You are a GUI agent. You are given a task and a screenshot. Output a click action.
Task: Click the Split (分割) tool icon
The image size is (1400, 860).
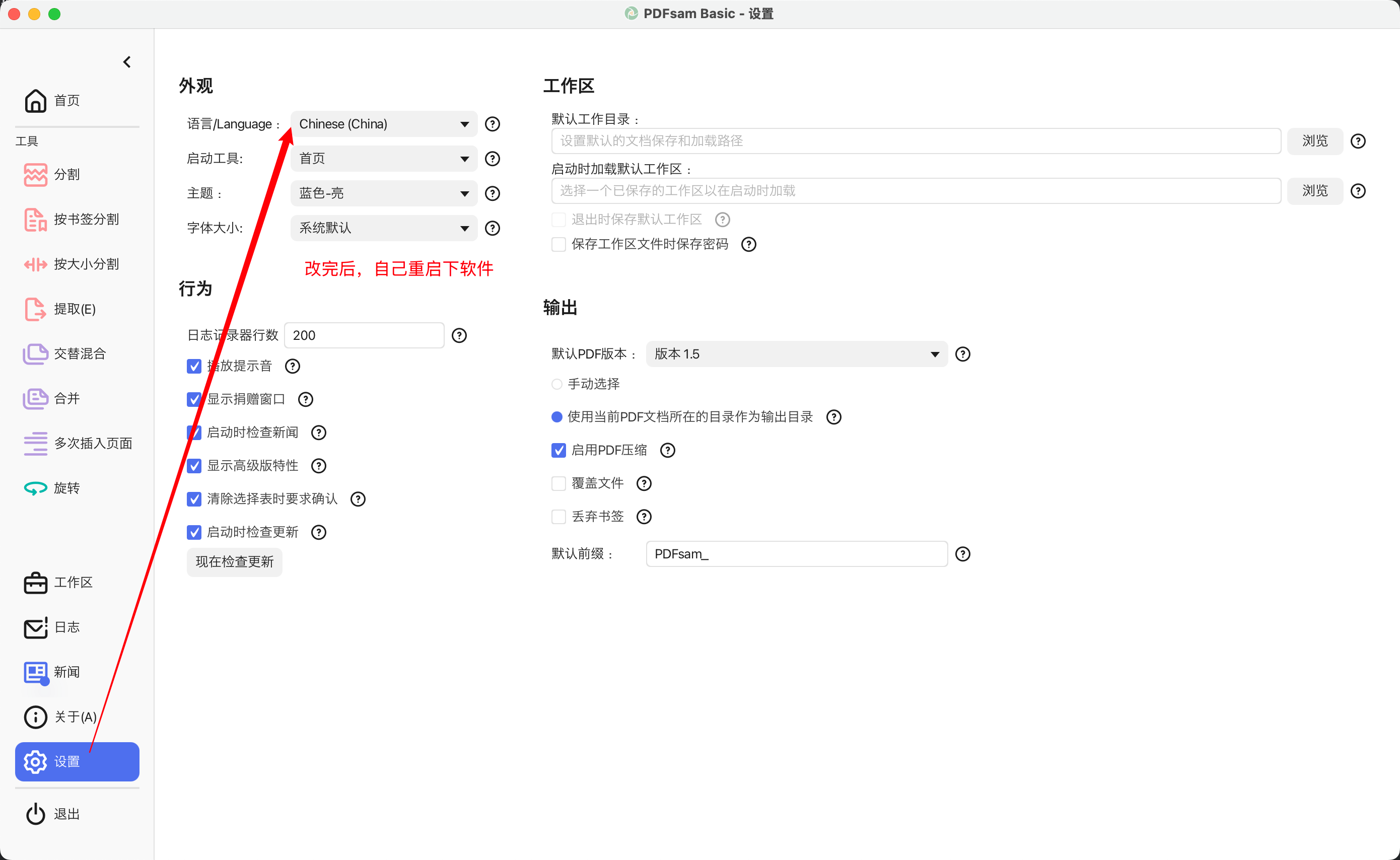coord(35,174)
